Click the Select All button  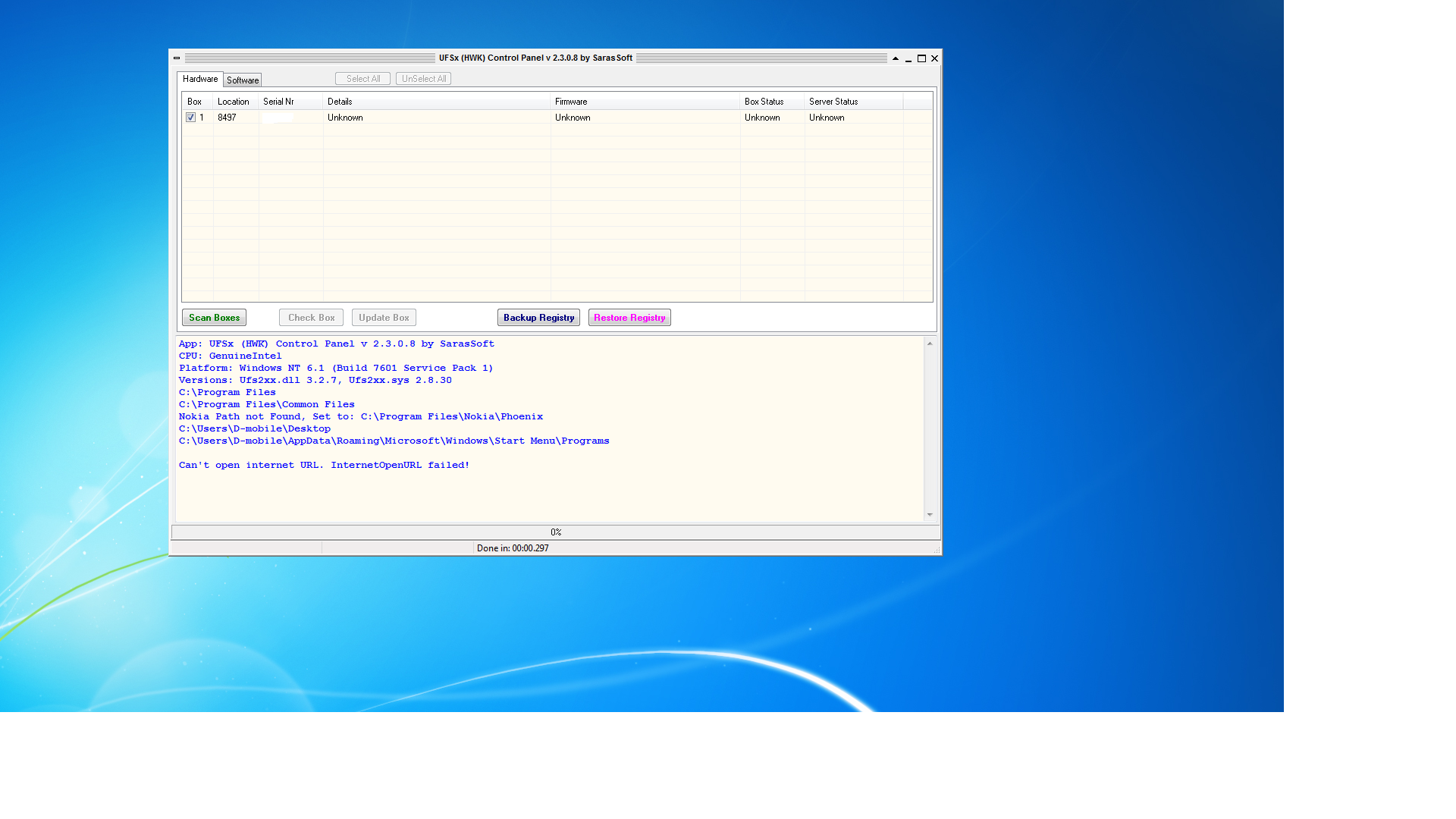tap(363, 79)
